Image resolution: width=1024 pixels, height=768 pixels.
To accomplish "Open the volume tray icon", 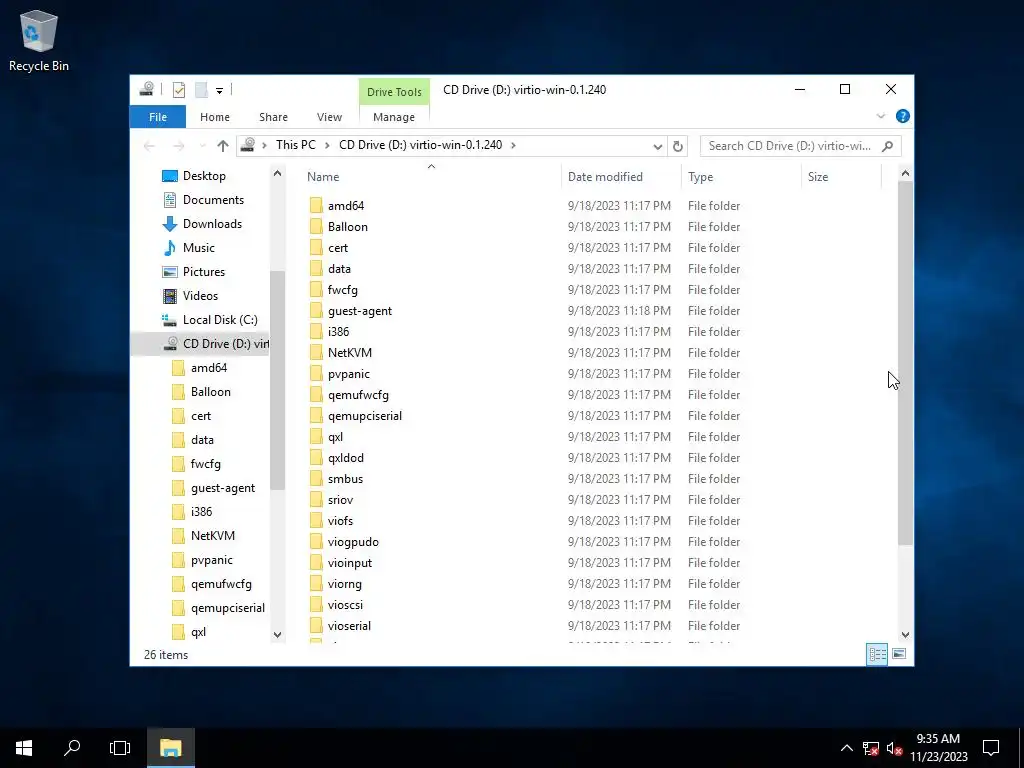I will point(894,748).
